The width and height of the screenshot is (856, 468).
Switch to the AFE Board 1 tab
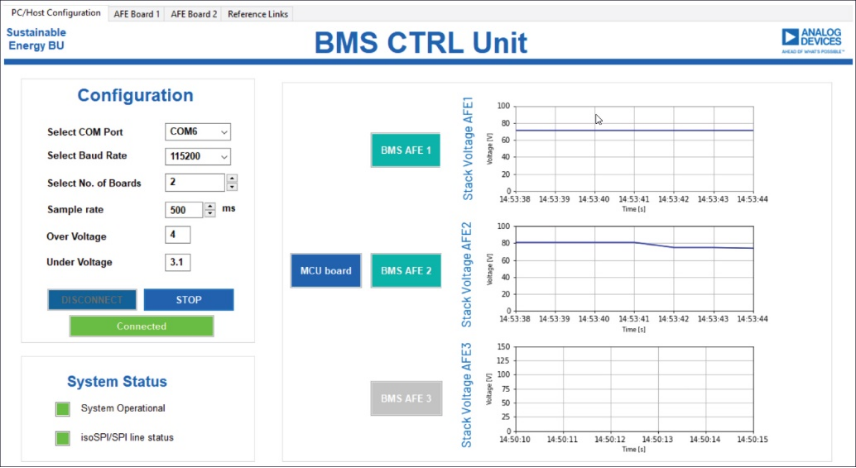click(x=136, y=14)
